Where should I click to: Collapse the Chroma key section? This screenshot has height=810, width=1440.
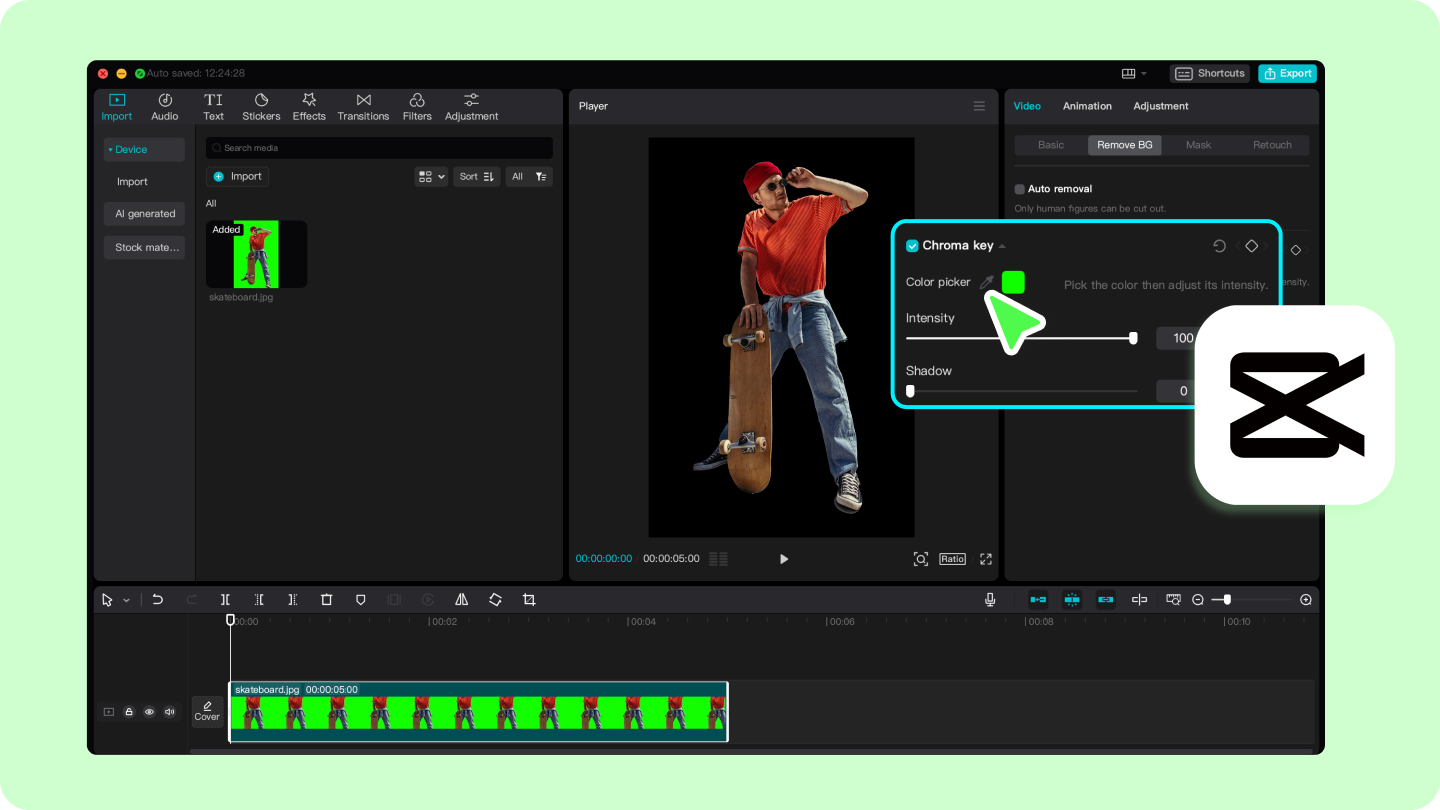tap(1003, 245)
